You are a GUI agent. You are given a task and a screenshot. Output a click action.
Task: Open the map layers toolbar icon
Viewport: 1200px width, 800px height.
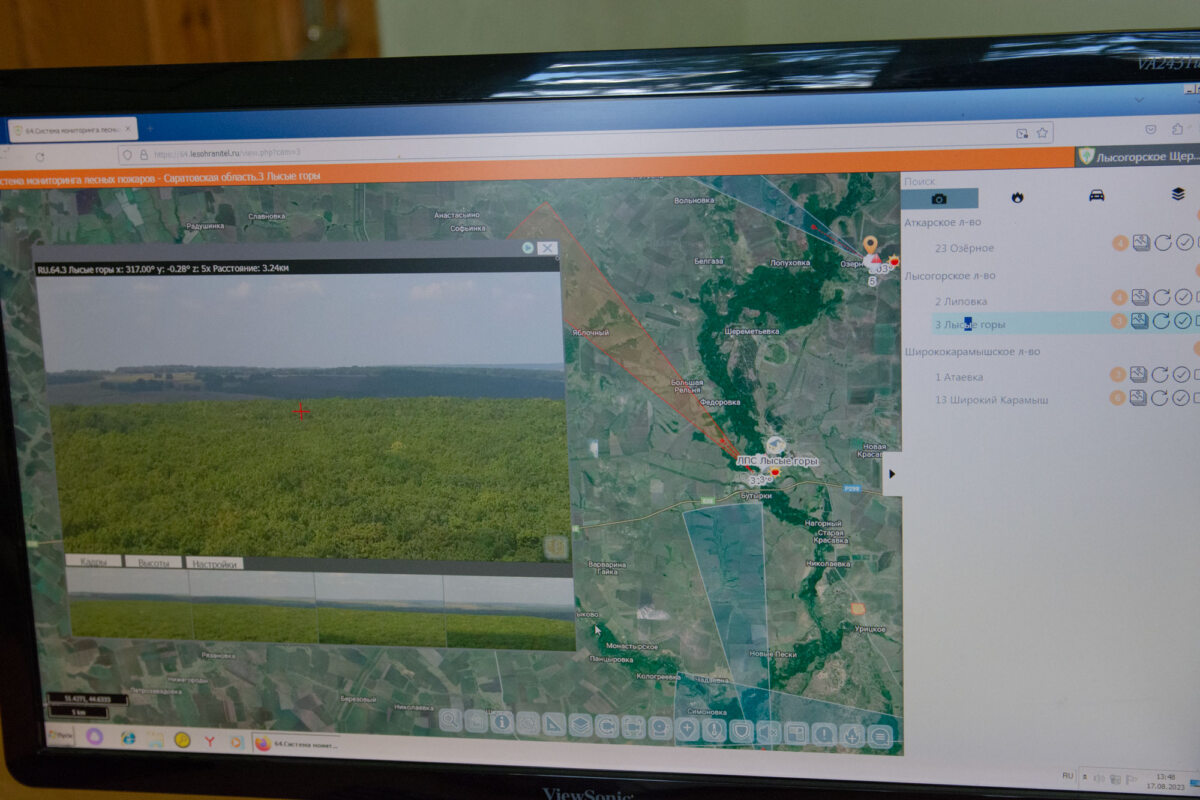coord(581,725)
